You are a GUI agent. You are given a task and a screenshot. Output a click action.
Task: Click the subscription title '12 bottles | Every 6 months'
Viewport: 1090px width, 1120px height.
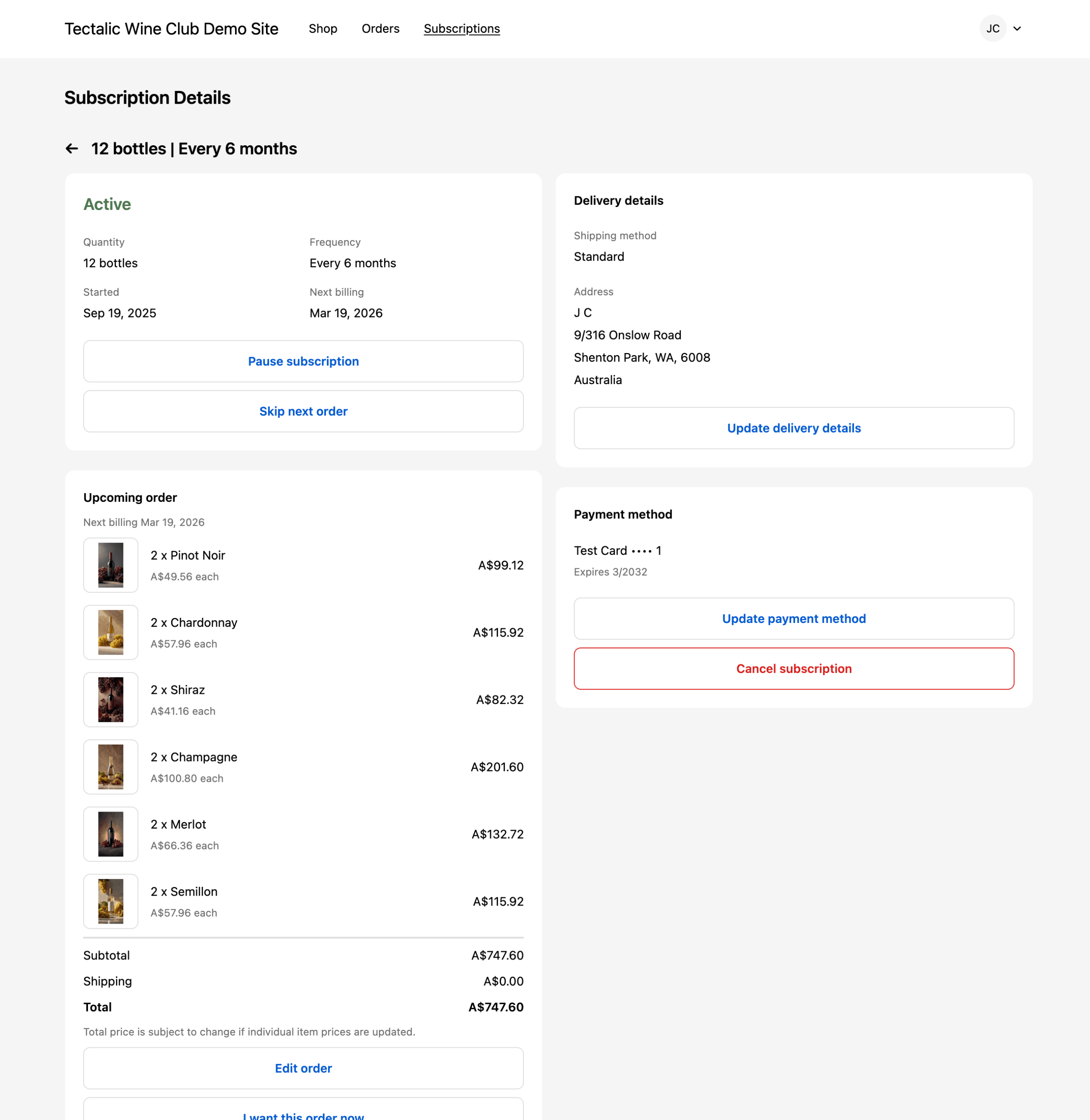[194, 148]
